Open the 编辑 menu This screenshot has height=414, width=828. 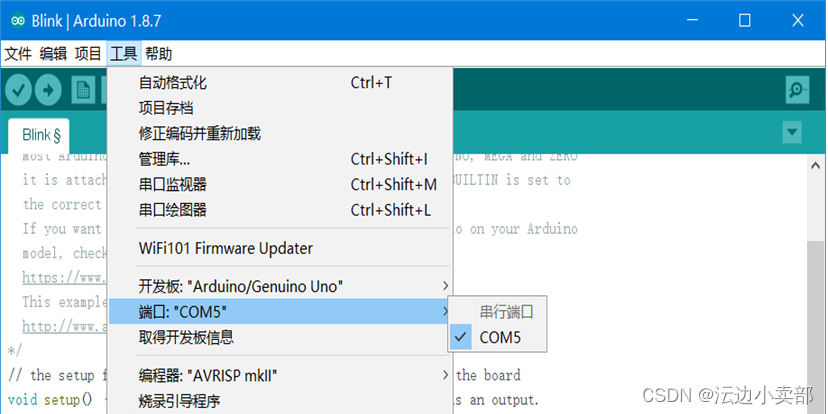pos(53,53)
